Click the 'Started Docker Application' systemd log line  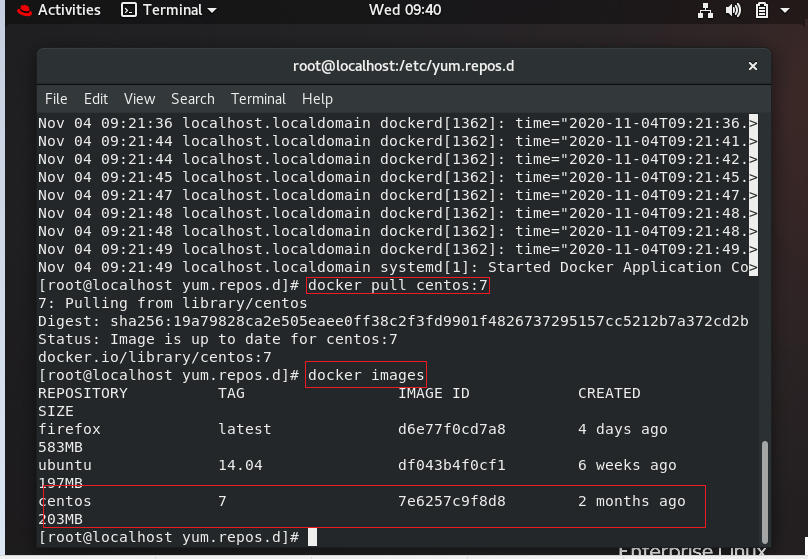[398, 267]
